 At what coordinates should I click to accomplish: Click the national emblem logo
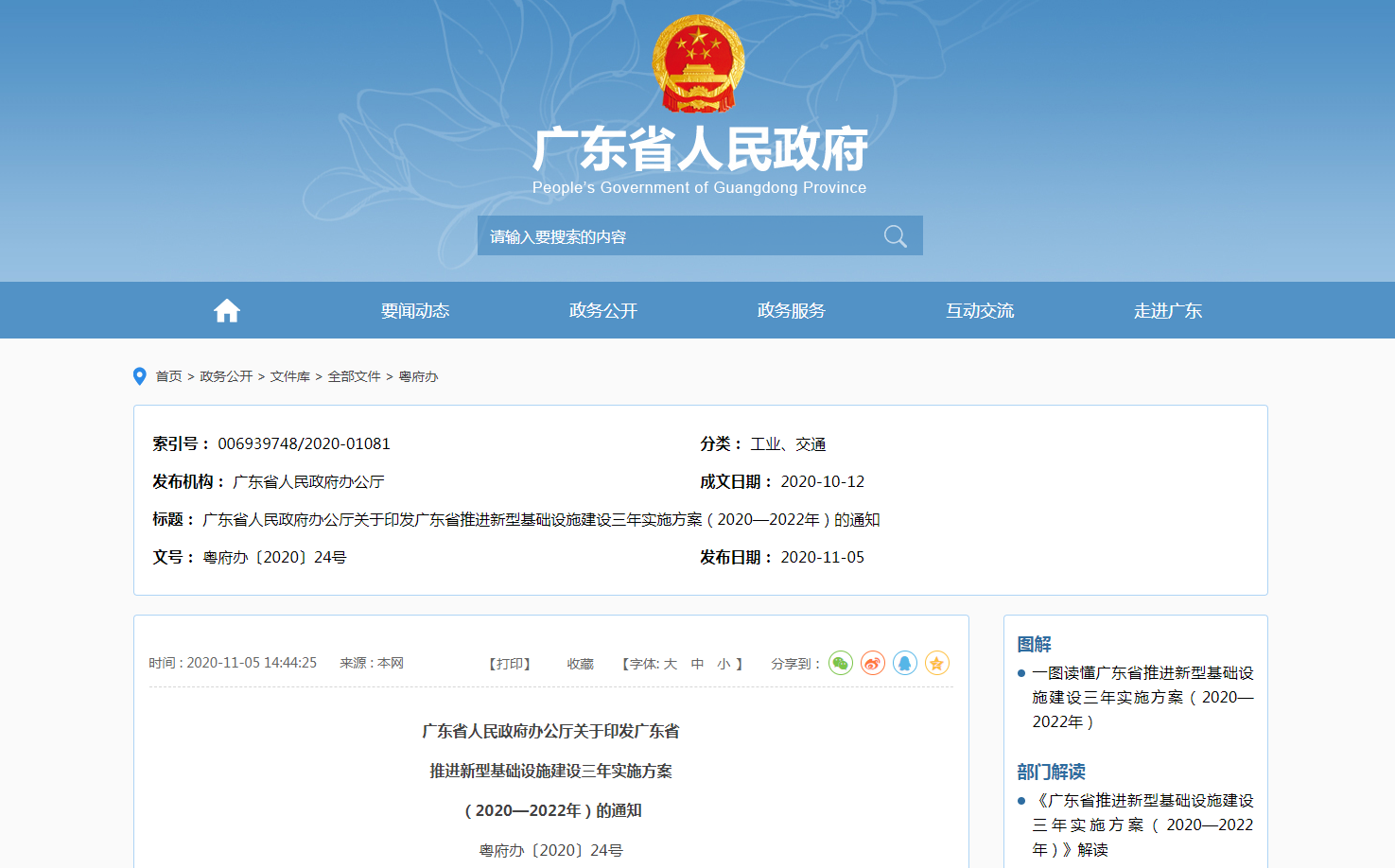pyautogui.click(x=698, y=64)
